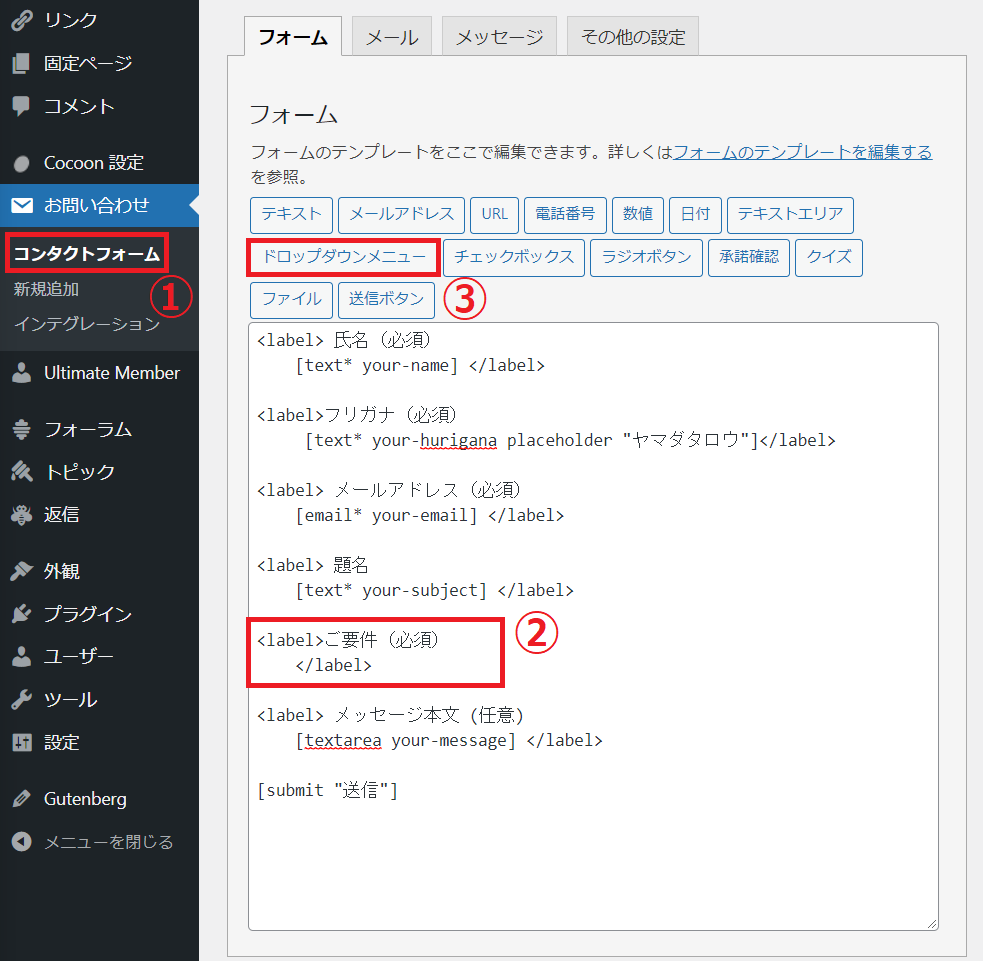Collapse sidebar via メニューを閉じる
Image resolution: width=983 pixels, height=961 pixels.
coord(99,841)
